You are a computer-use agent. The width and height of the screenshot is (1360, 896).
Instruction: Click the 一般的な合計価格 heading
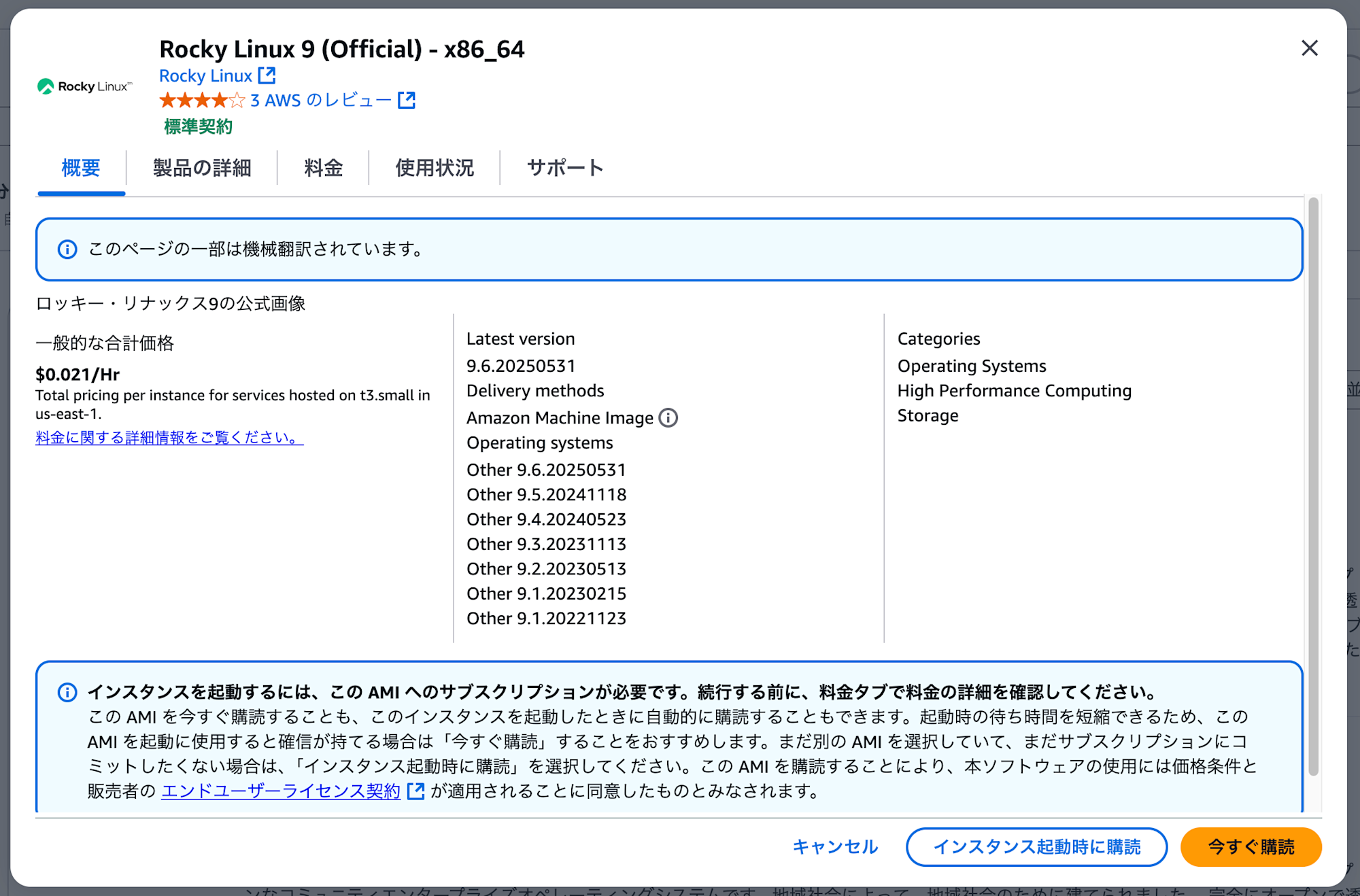pos(105,343)
